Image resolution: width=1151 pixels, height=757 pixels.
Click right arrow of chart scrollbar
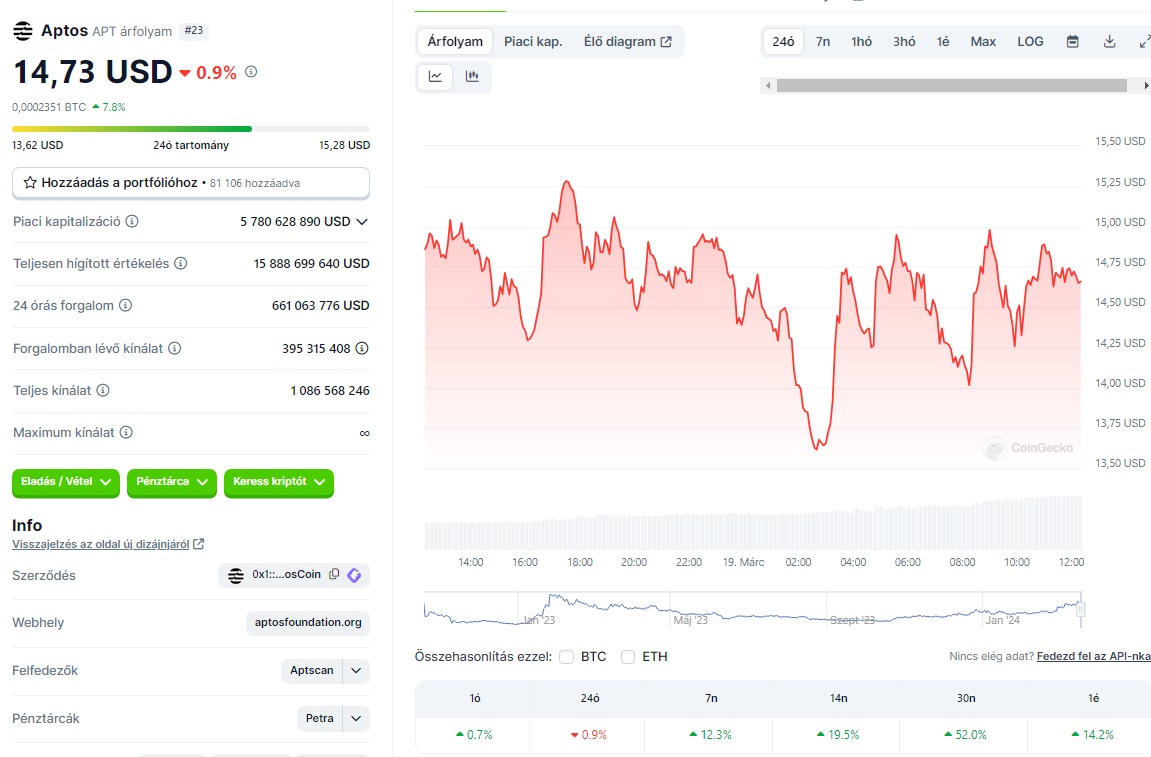click(1146, 86)
